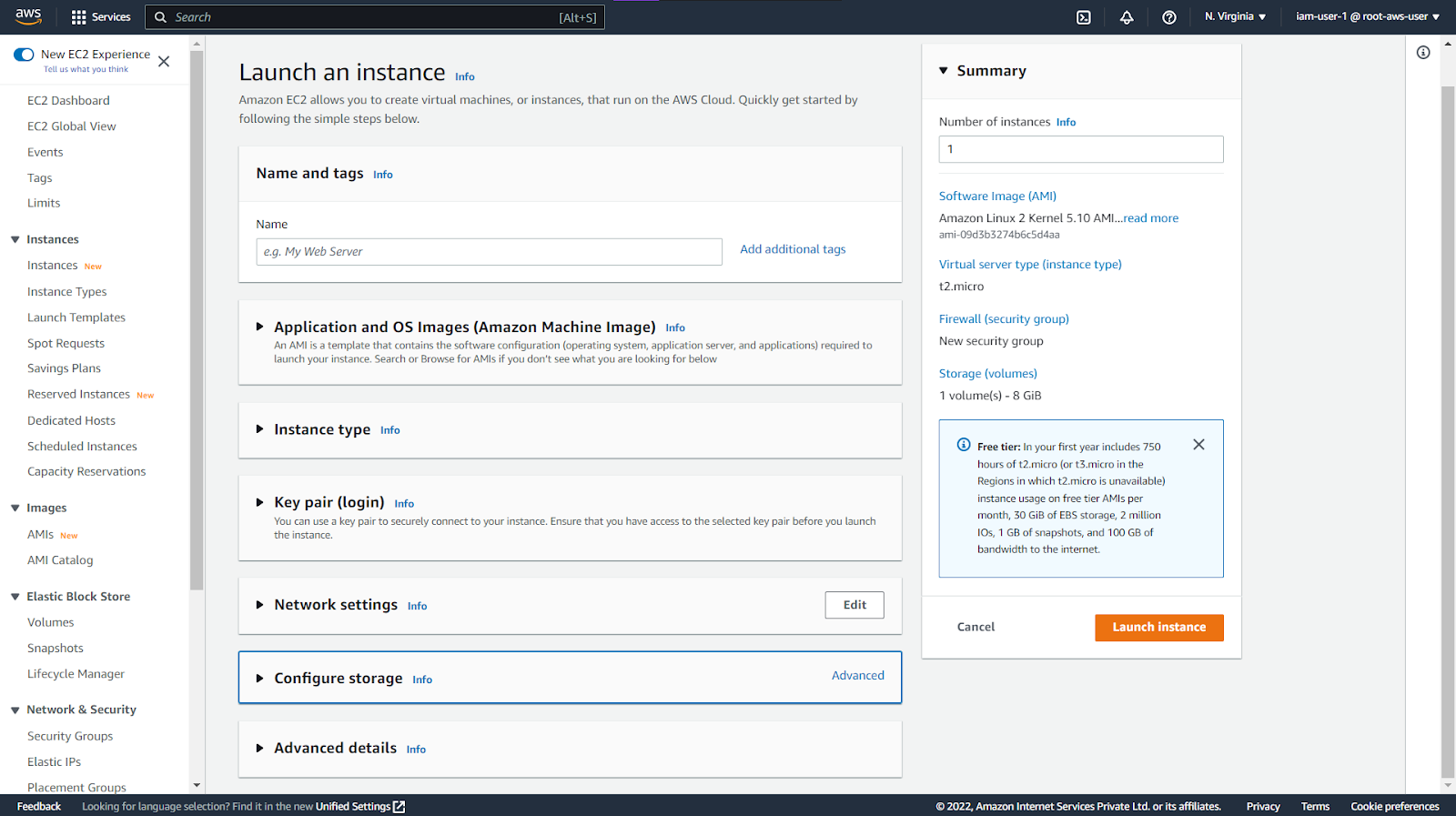This screenshot has height=816, width=1456.
Task: Open the N. Virginia region dropdown
Action: pyautogui.click(x=1235, y=16)
